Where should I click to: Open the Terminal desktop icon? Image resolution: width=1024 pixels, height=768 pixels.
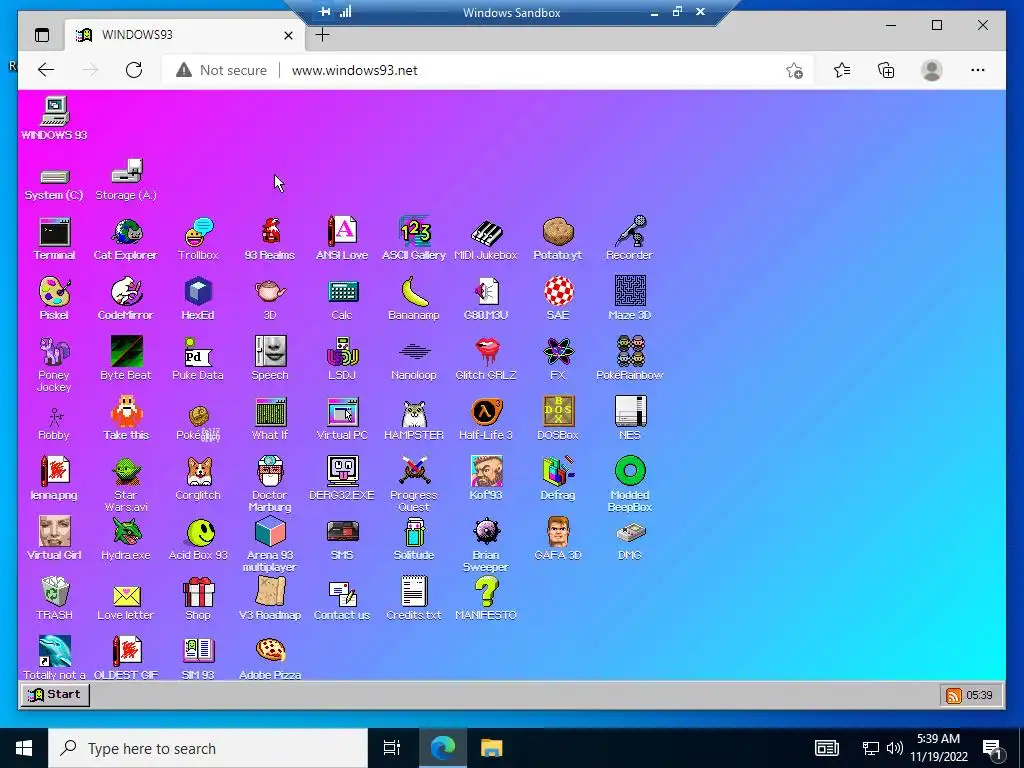(x=54, y=239)
